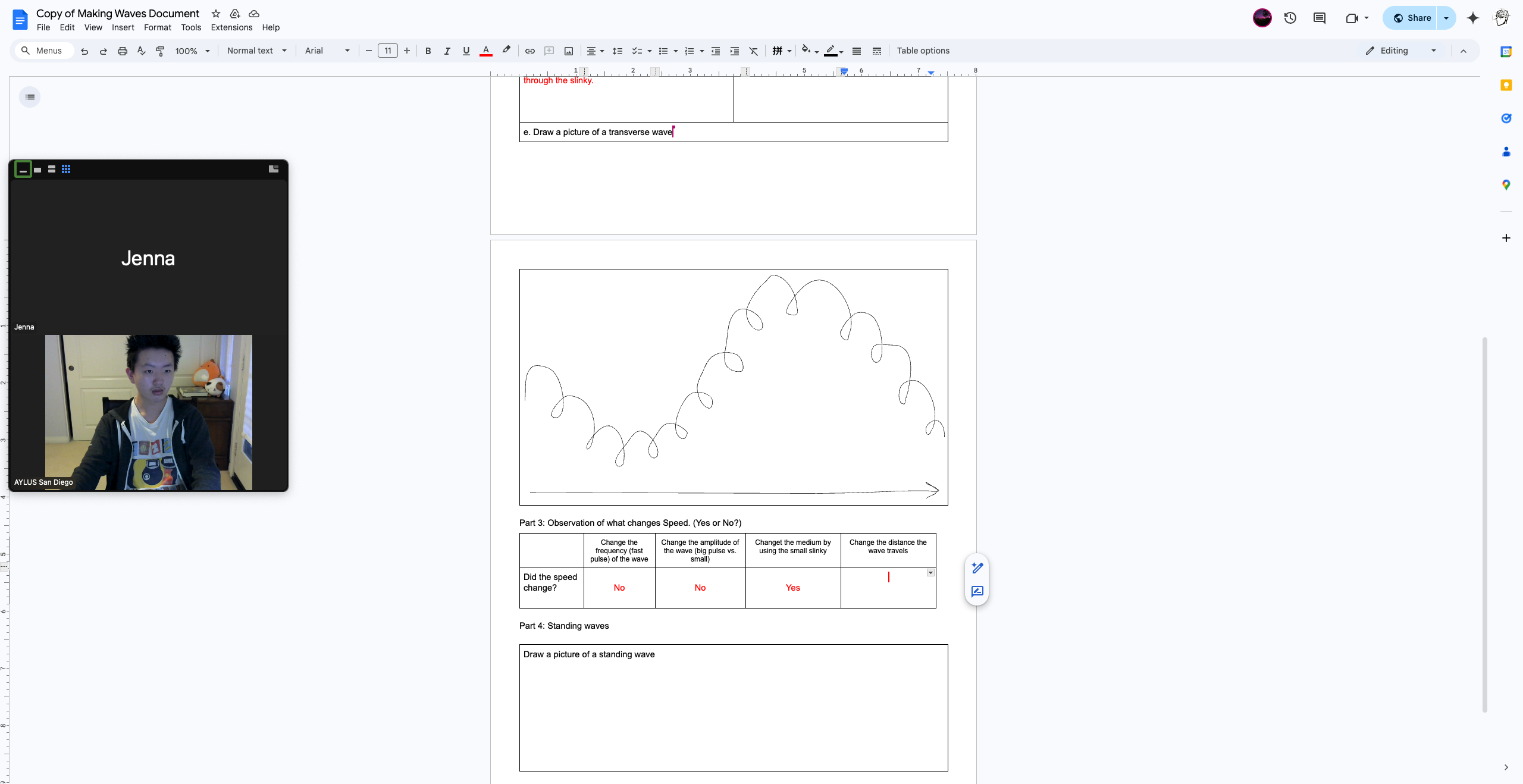Click the move to Drive folder icon
Screen dimensions: 1523x784
[235, 14]
